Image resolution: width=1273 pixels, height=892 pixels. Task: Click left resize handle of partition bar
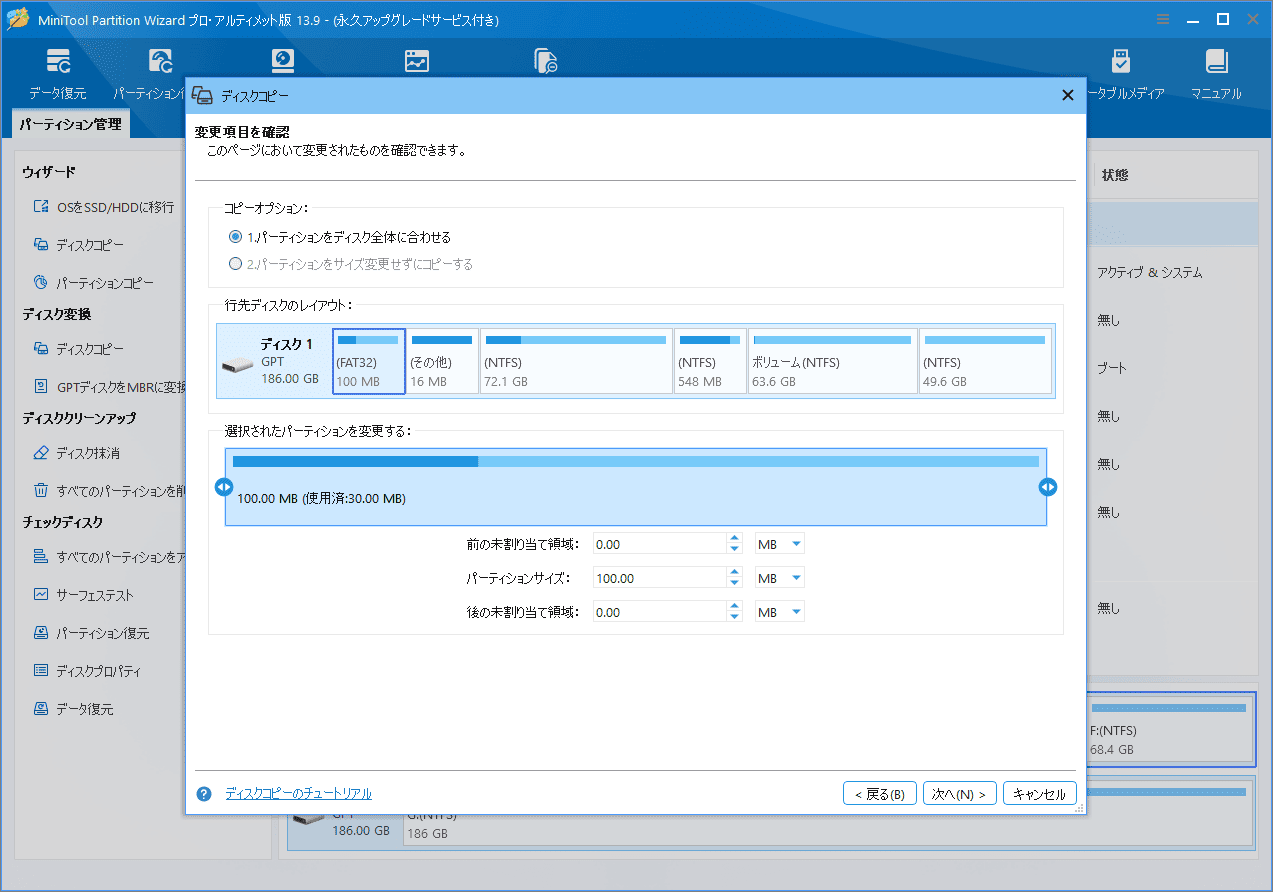coord(224,487)
